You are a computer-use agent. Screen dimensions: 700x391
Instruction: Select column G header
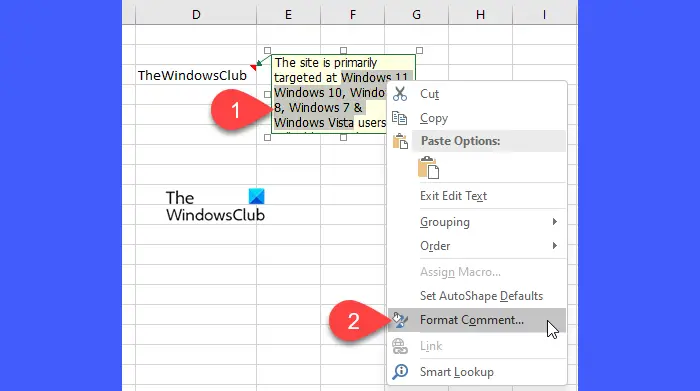417,14
